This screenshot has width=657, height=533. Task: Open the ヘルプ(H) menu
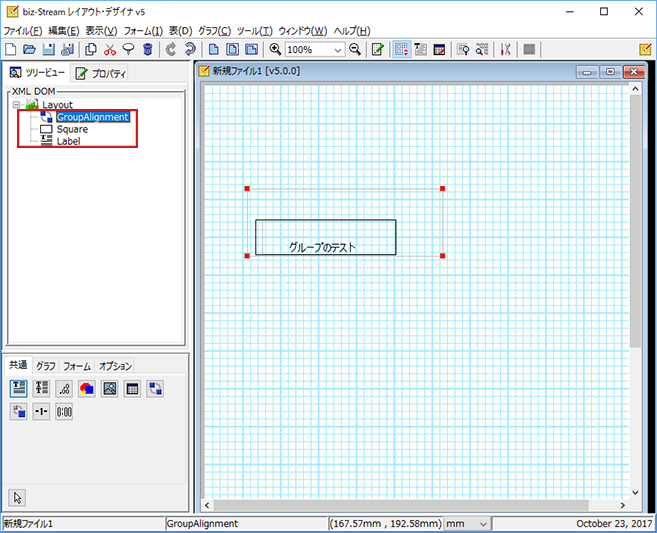[x=352, y=31]
